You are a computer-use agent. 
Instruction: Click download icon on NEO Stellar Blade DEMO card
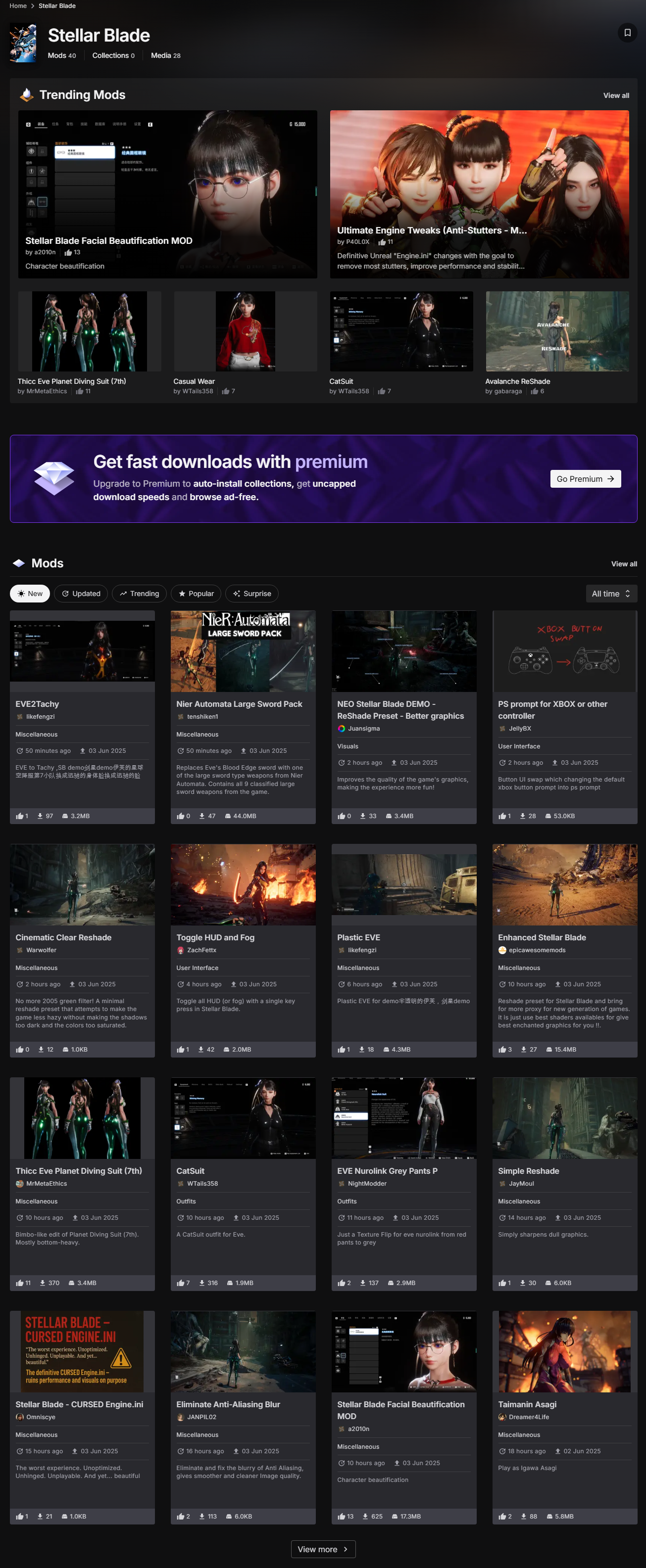[x=363, y=816]
